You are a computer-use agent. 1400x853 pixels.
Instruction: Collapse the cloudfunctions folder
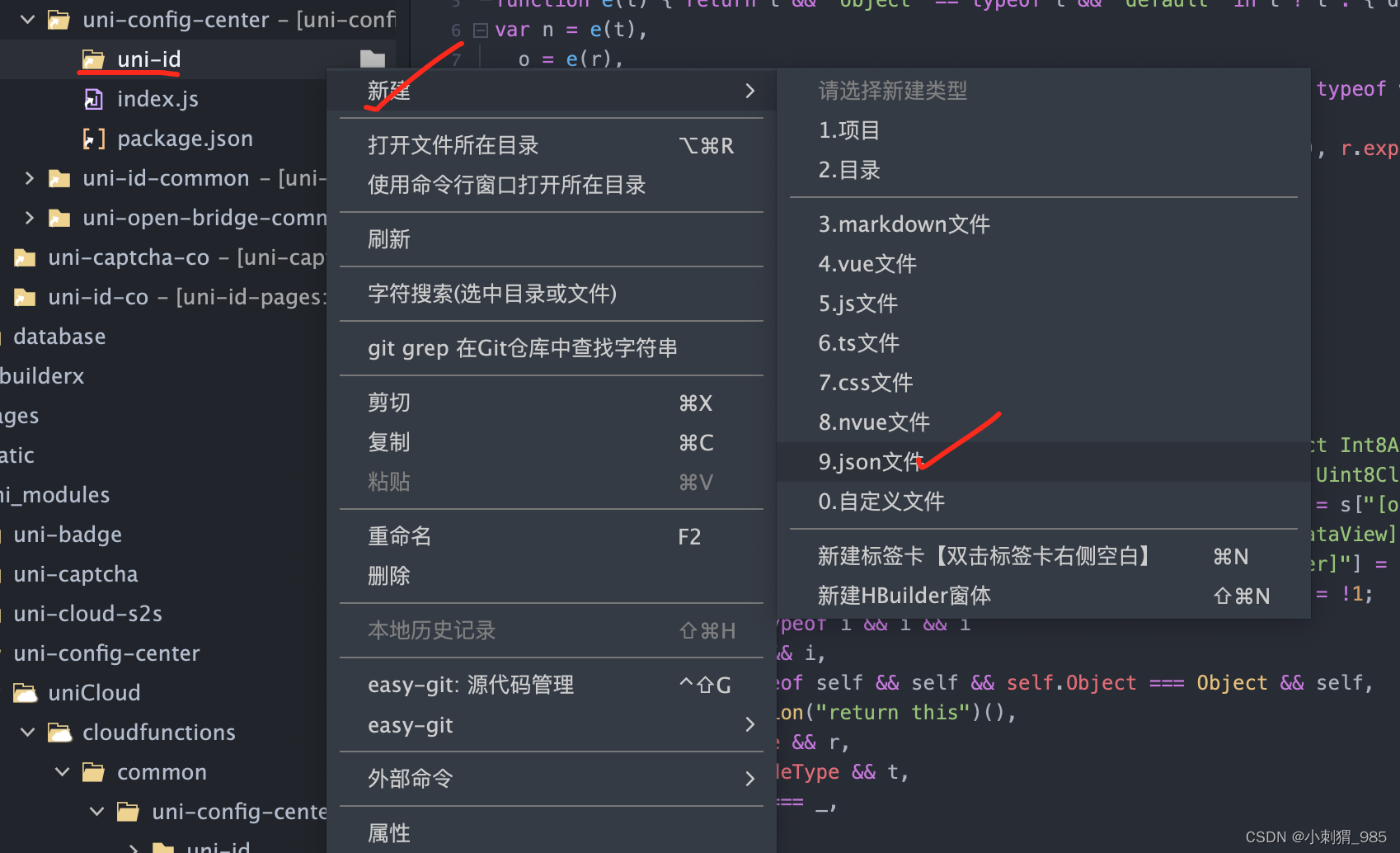pyautogui.click(x=28, y=732)
